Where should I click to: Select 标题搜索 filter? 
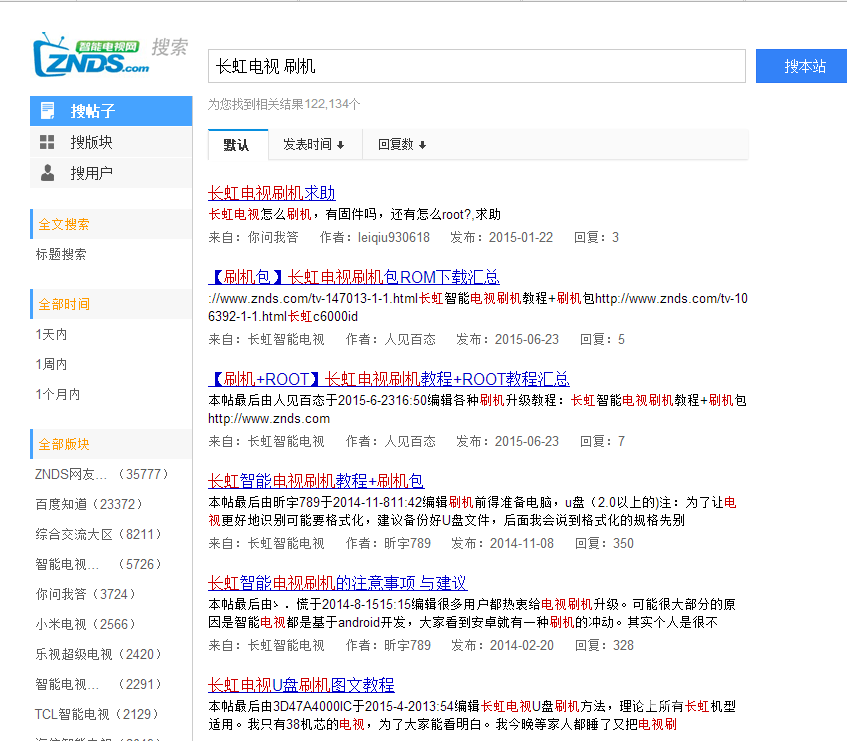click(x=61, y=254)
